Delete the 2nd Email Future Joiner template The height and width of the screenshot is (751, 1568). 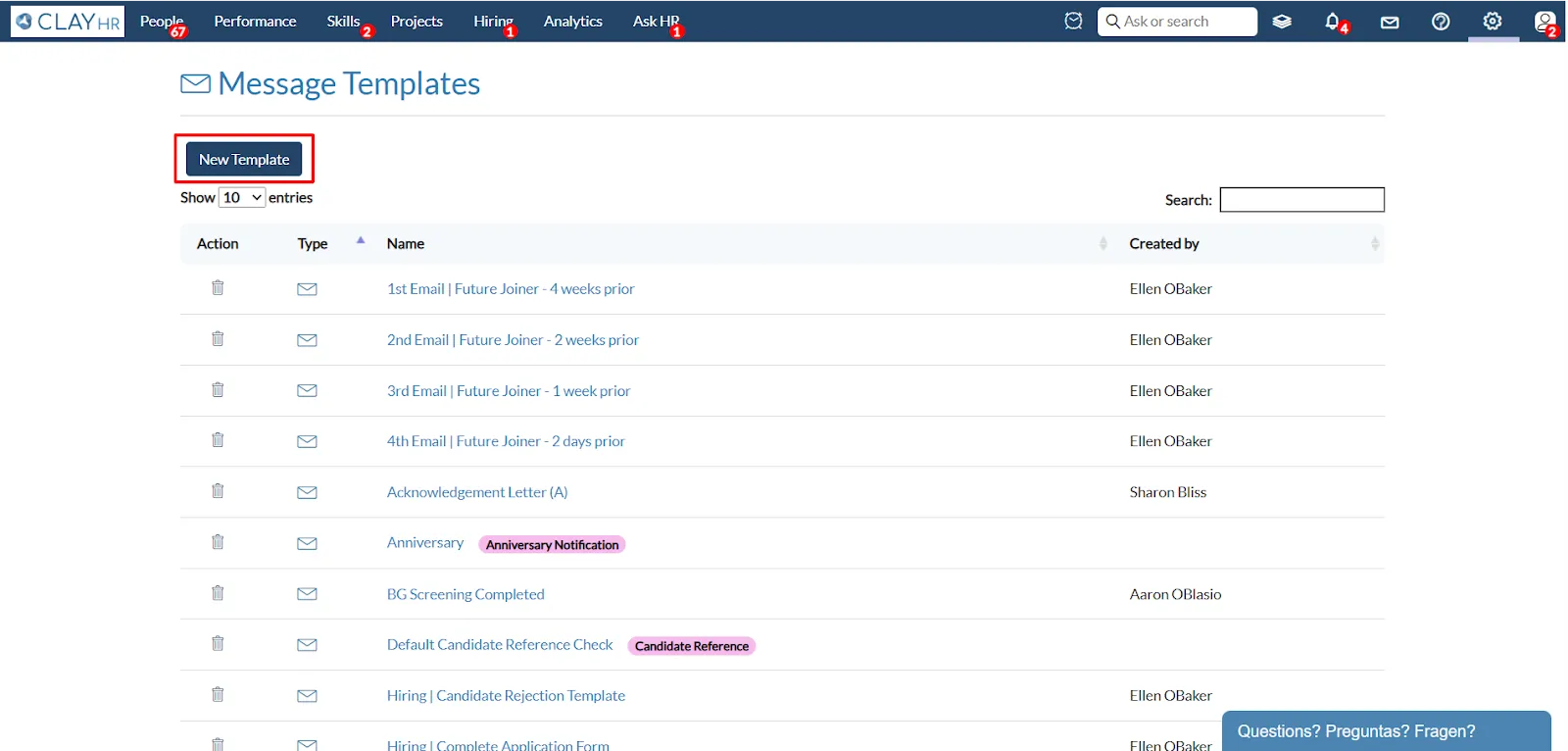[x=218, y=338]
